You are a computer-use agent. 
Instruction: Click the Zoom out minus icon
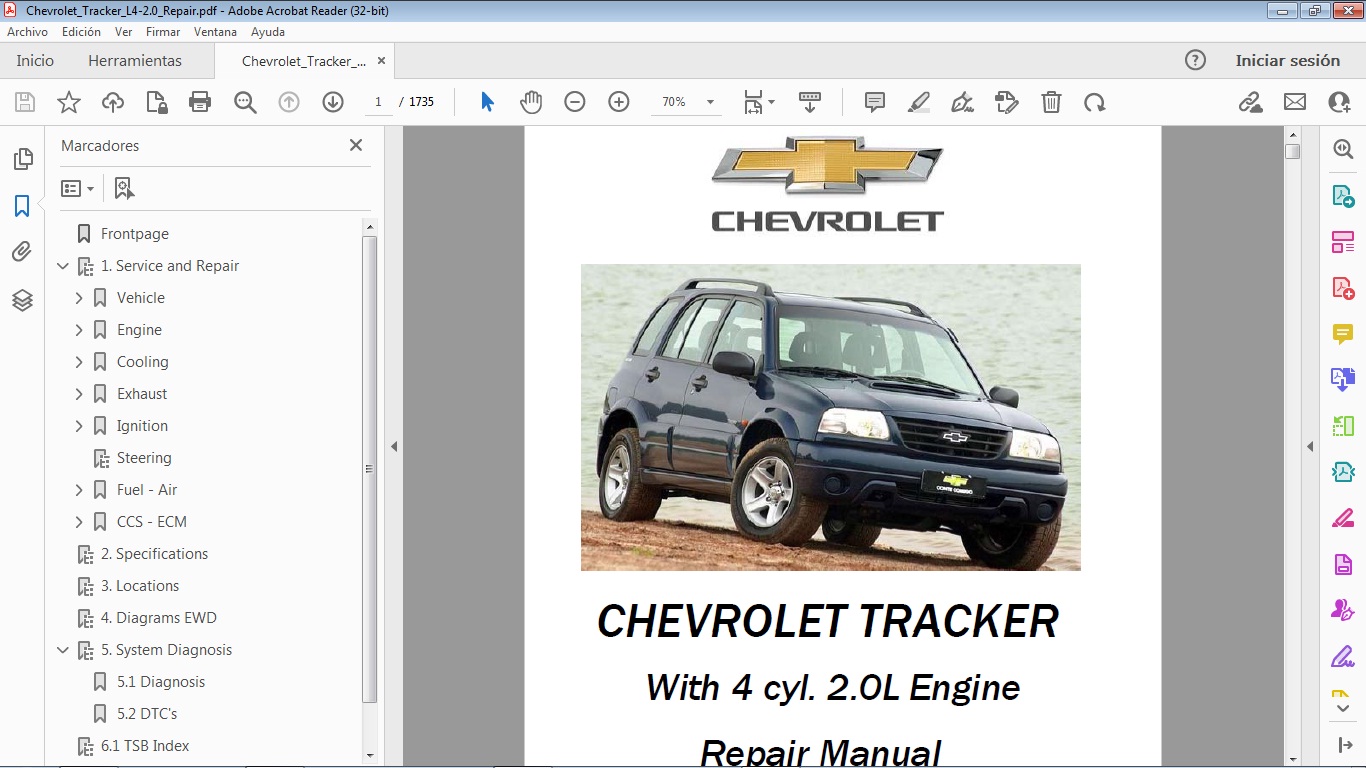(574, 102)
